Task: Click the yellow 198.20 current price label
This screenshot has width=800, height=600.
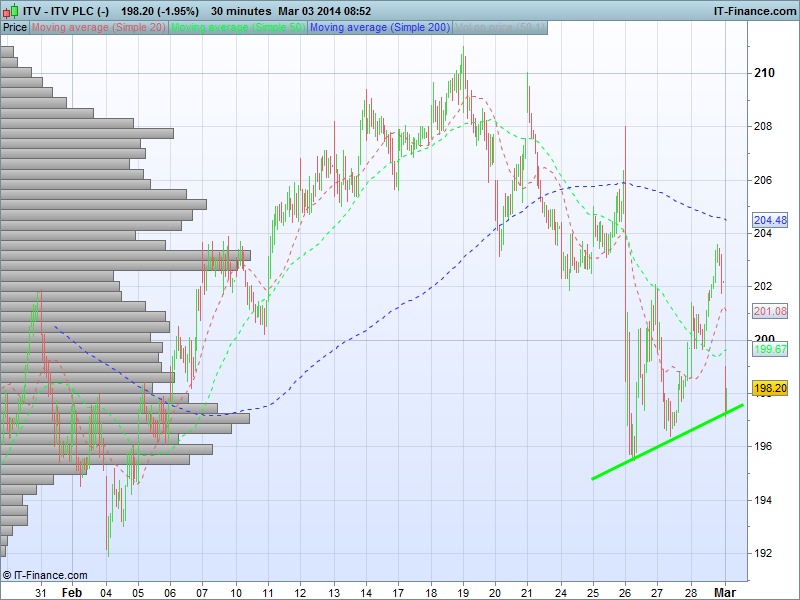Action: [x=770, y=387]
